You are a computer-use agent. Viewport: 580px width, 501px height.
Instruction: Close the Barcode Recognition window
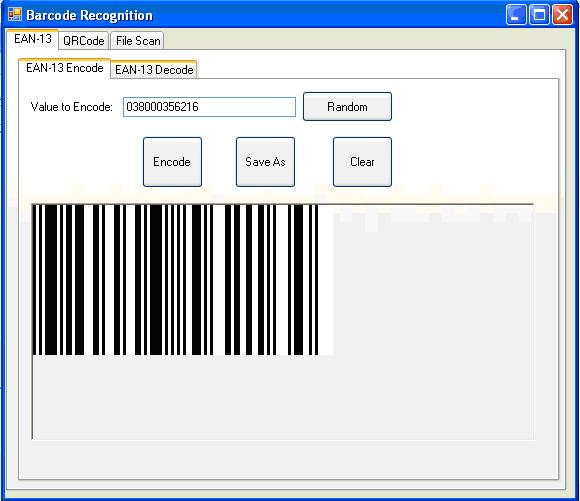point(562,15)
